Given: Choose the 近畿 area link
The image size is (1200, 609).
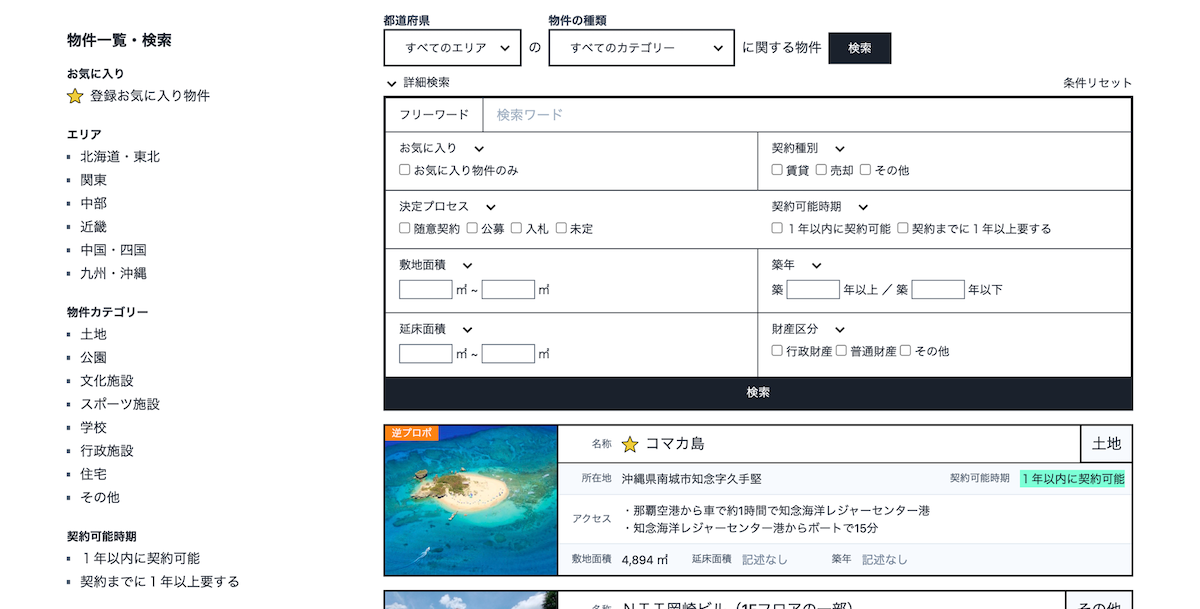Looking at the screenshot, I should point(94,227).
